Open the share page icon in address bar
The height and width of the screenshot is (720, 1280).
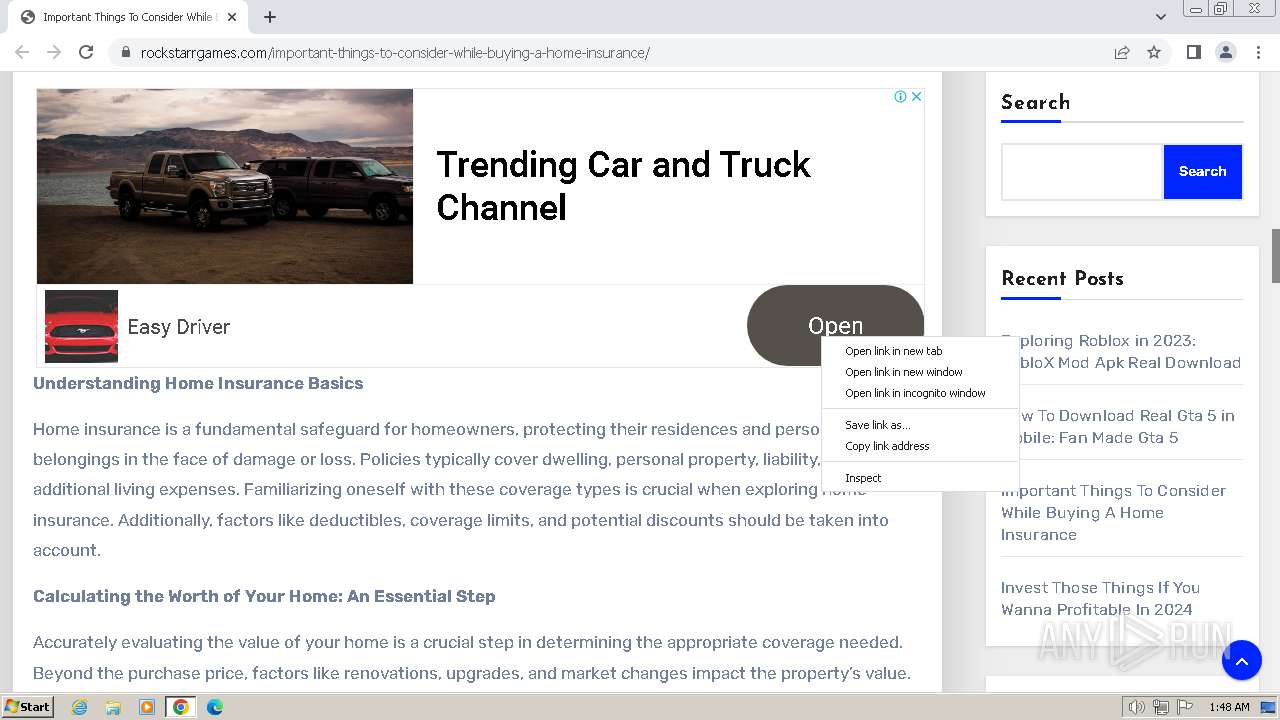tap(1122, 52)
